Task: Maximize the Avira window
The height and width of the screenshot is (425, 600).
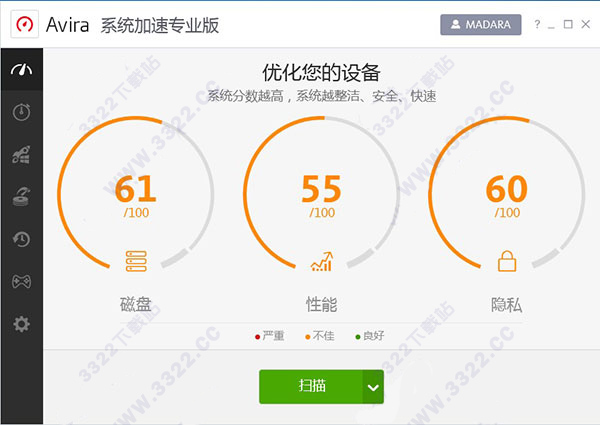Action: [x=568, y=24]
